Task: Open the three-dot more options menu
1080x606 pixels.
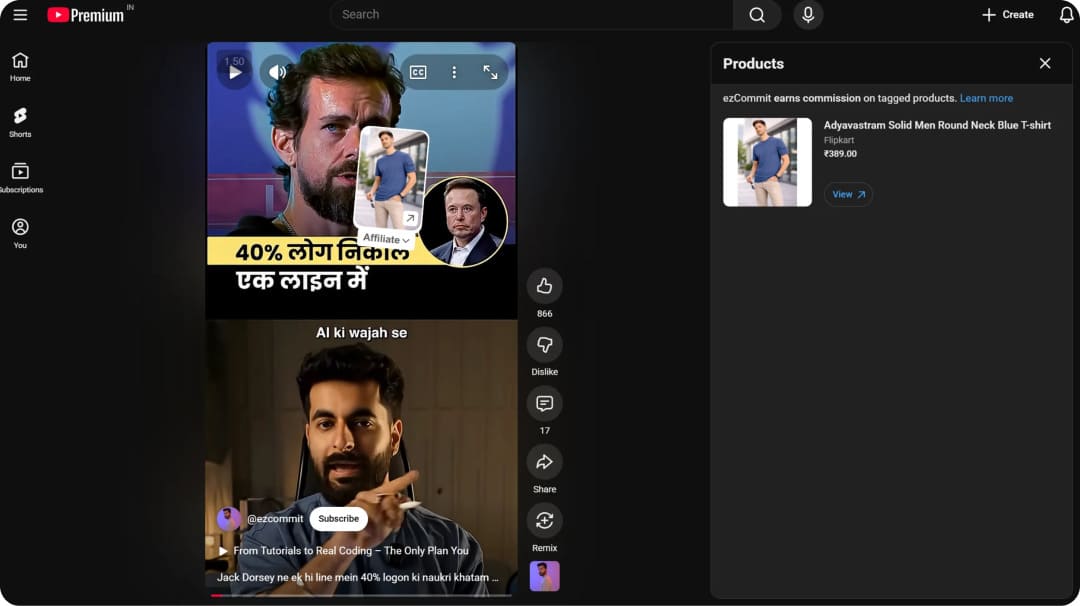Action: pos(454,72)
